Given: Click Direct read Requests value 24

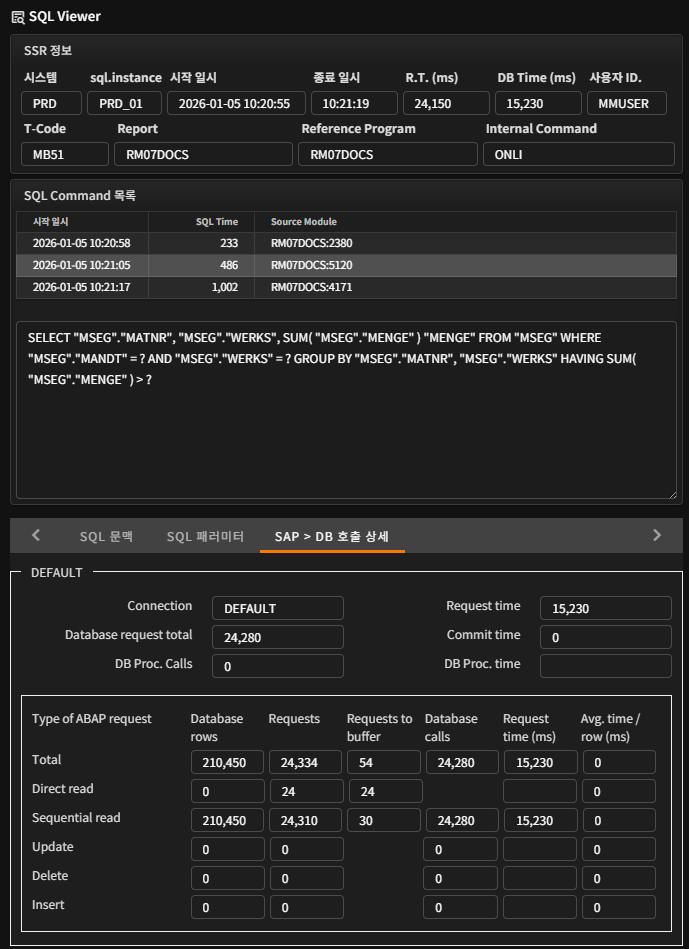Looking at the screenshot, I should (x=307, y=791).
